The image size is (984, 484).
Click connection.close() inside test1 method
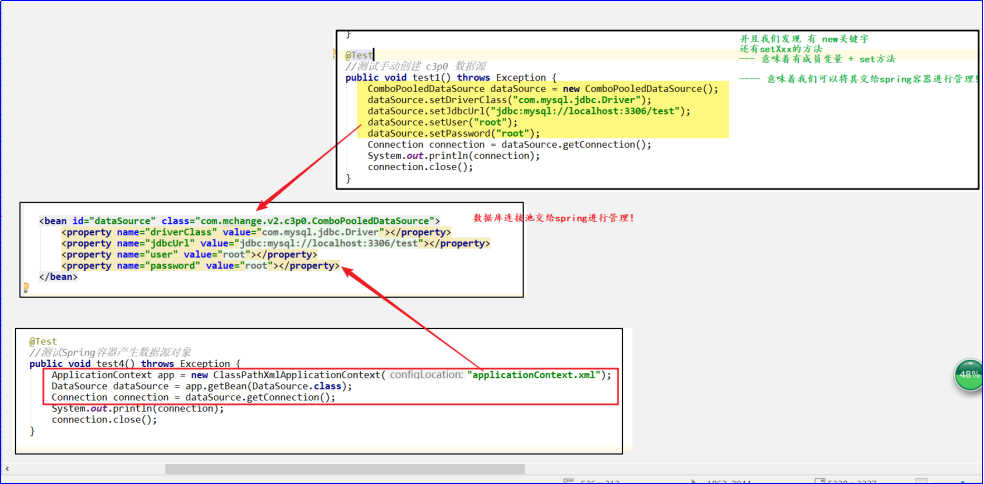pyautogui.click(x=420, y=167)
